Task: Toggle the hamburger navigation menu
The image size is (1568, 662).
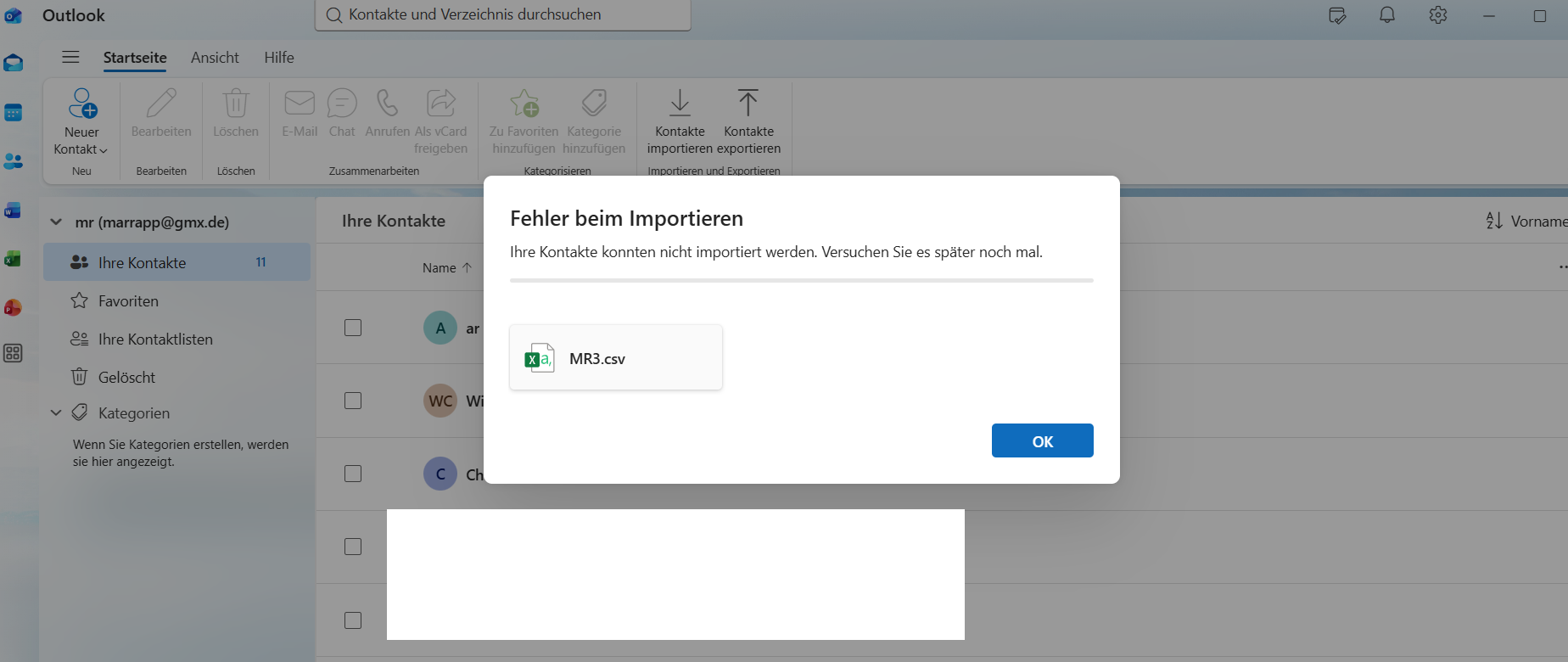Action: [71, 57]
